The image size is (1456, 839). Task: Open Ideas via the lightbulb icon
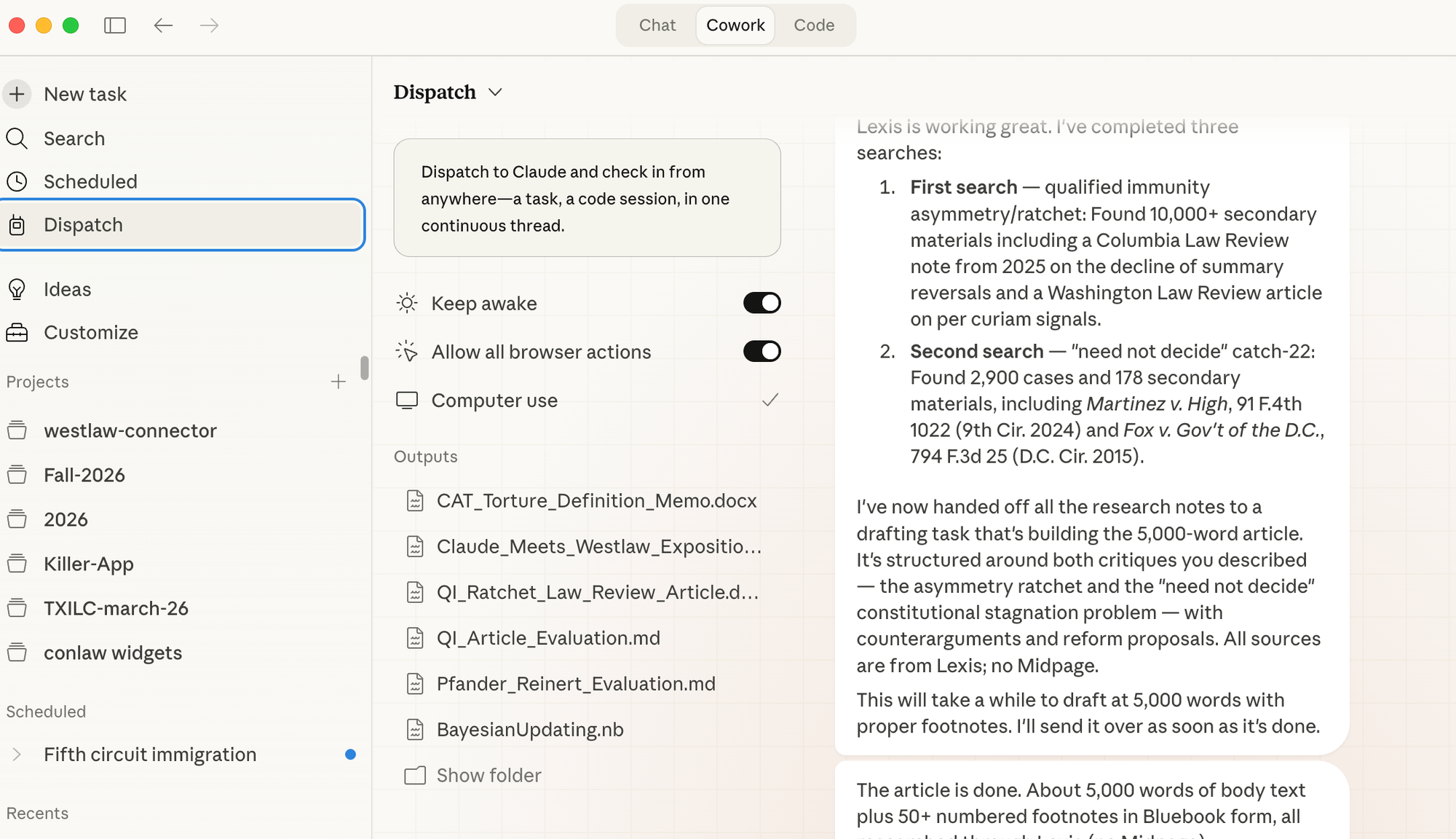pos(17,289)
